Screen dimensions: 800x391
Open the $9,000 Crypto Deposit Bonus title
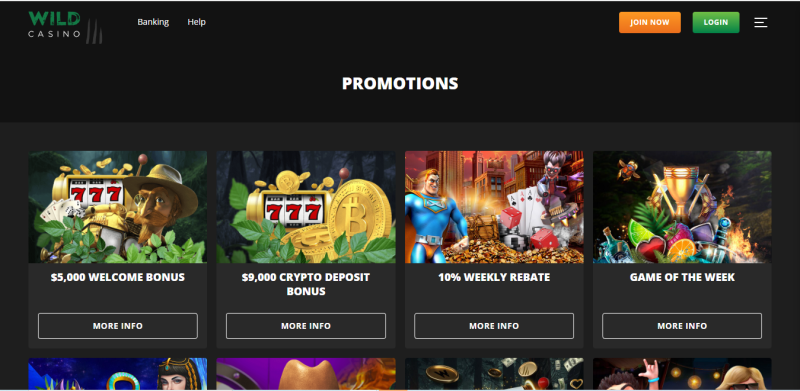[x=306, y=284]
